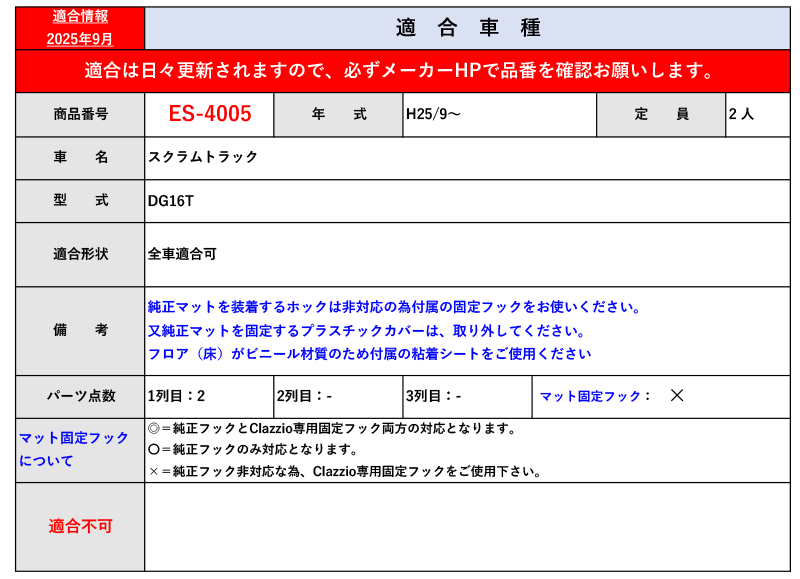Screen dimensions: 800x579
Task: Click the red maker HP warning banner
Action: (x=402, y=71)
